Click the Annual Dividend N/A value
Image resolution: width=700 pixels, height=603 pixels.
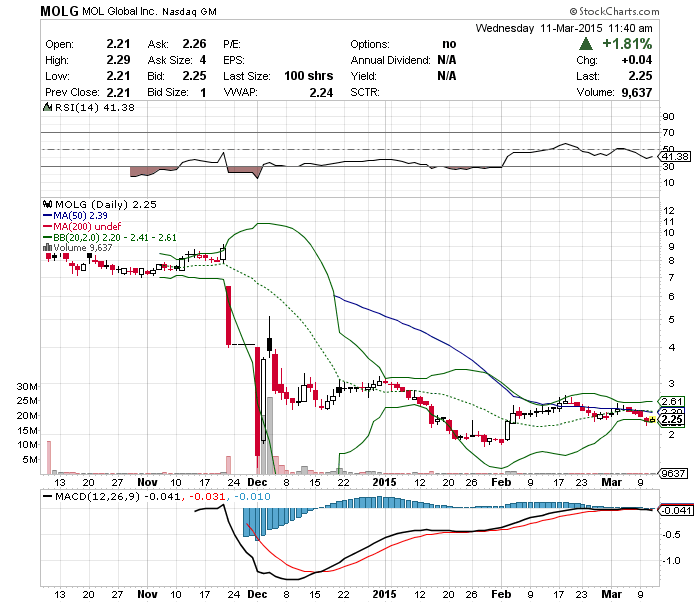click(x=447, y=60)
